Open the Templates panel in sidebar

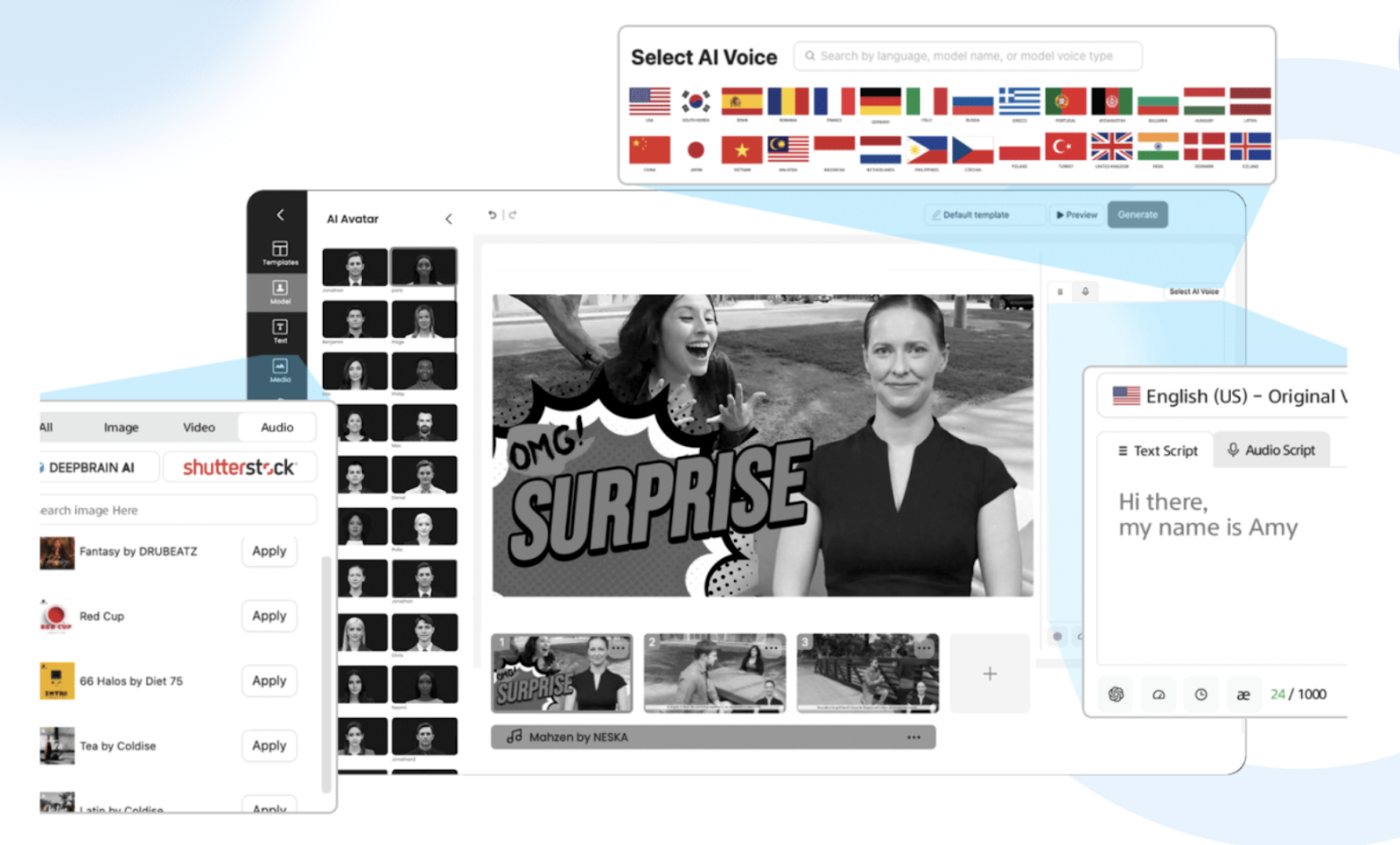click(280, 253)
